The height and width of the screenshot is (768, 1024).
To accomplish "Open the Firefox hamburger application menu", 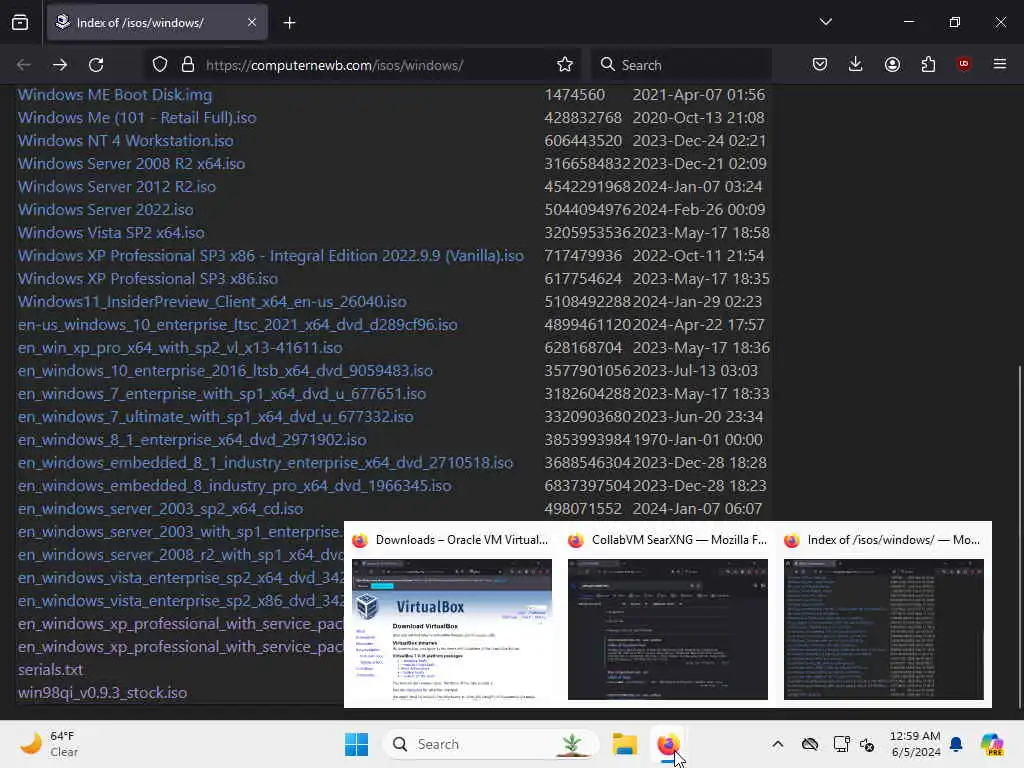I will (999, 64).
